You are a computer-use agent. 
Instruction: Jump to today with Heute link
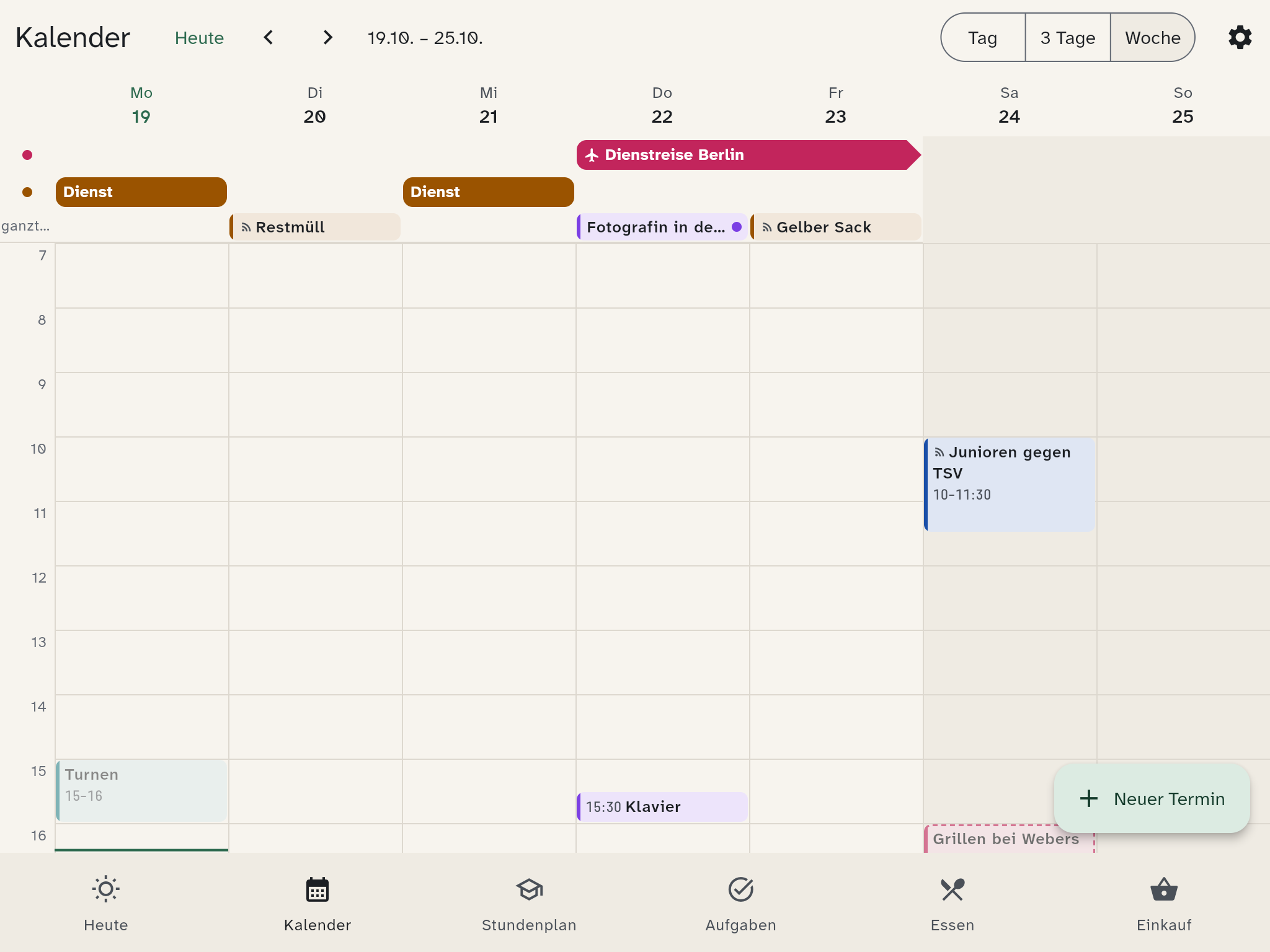(199, 38)
